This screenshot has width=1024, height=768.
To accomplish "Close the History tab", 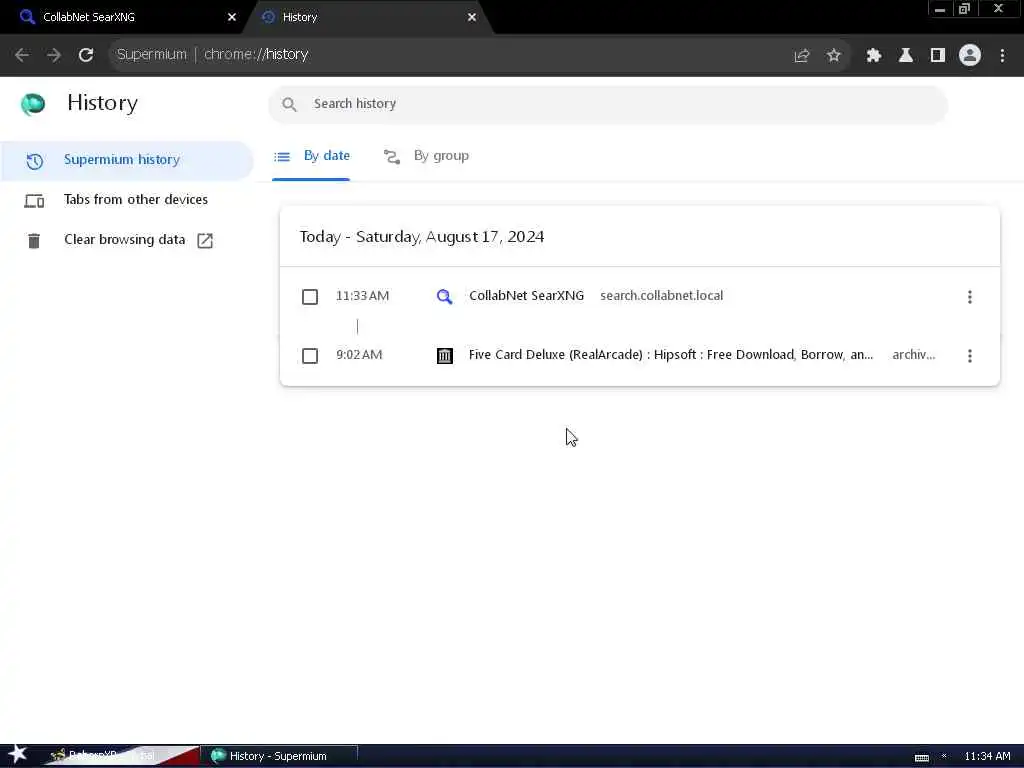I will [472, 17].
